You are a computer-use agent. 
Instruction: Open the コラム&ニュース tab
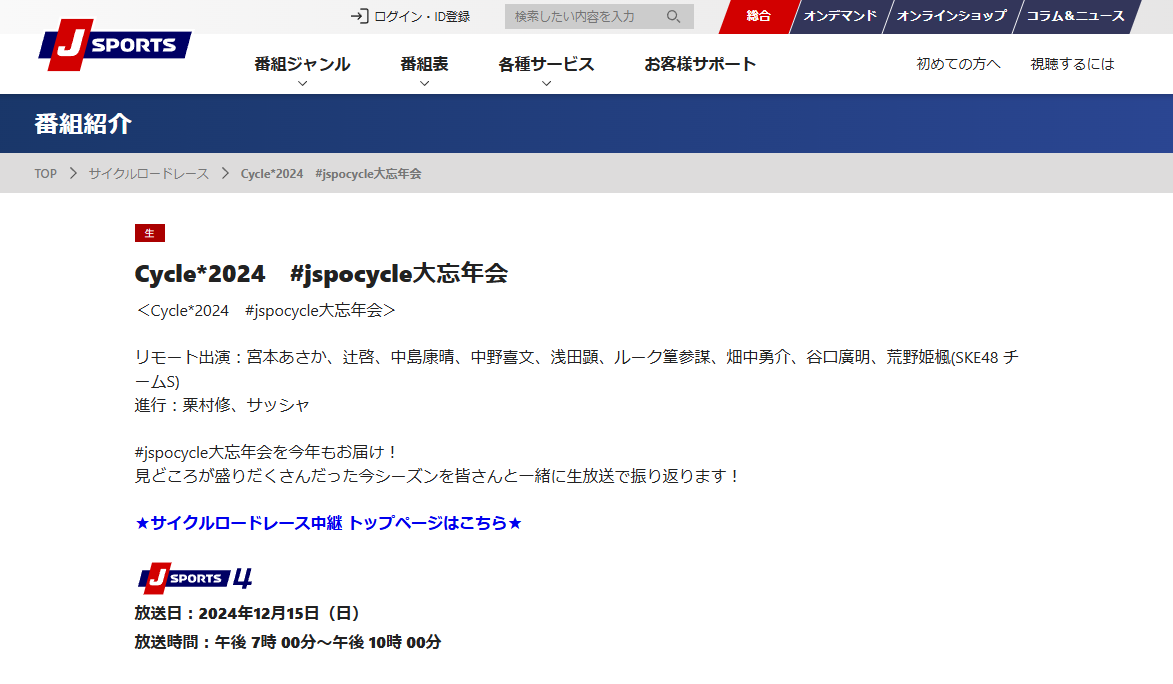pos(1075,16)
